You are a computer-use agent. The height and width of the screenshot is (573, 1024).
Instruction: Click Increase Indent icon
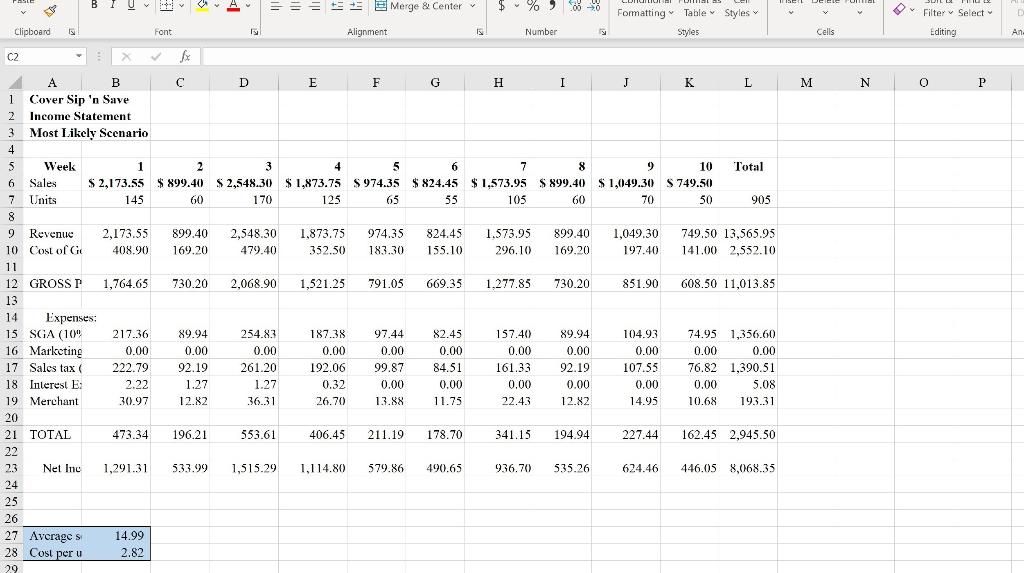point(356,6)
